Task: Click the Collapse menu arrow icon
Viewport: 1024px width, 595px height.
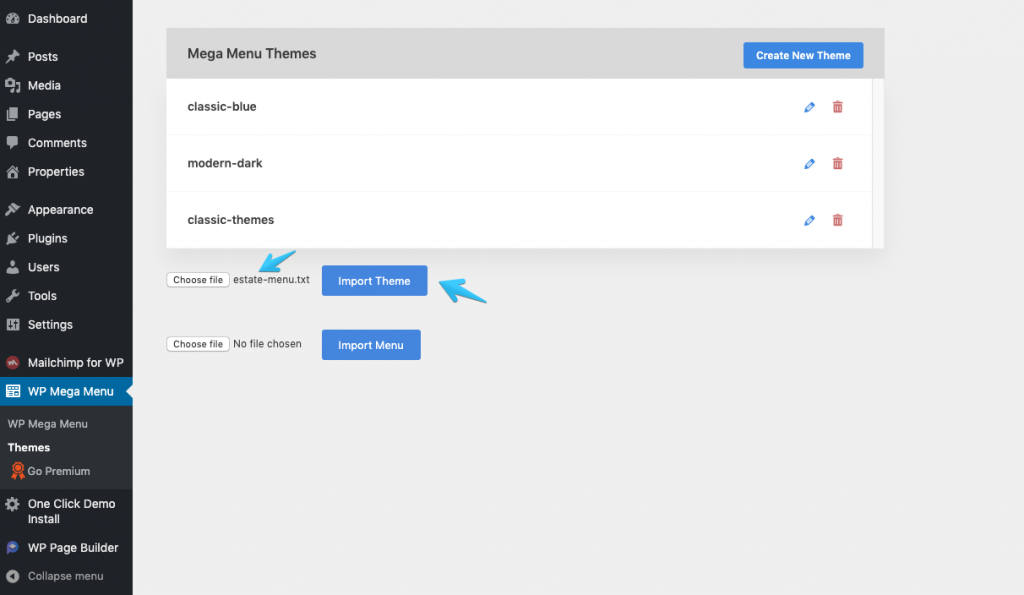Action: click(x=12, y=576)
